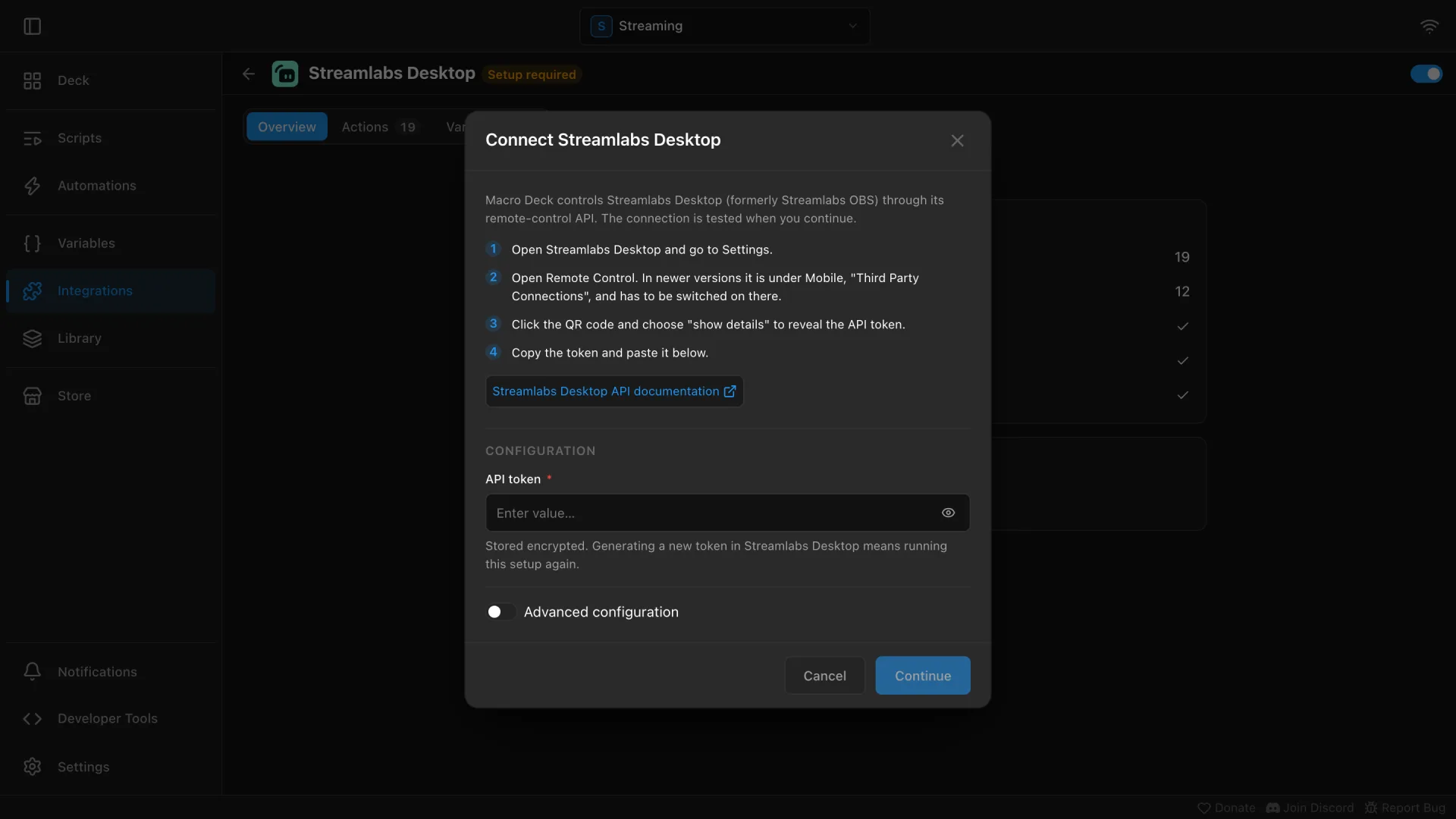Click the 'Copy the token and paste it below.' step
This screenshot has width=1456, height=819.
point(610,353)
